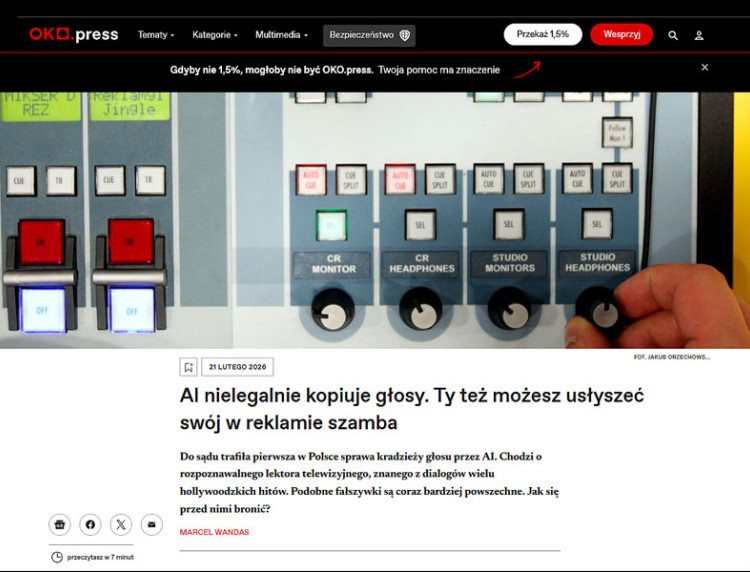Bookmark this article with the save icon
The image size is (750, 572).
pyautogui.click(x=188, y=367)
